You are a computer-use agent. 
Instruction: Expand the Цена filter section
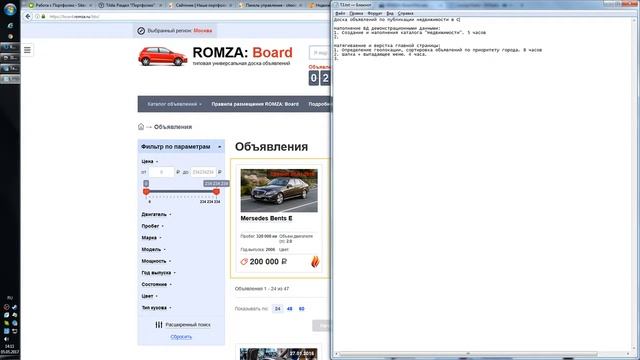point(149,161)
